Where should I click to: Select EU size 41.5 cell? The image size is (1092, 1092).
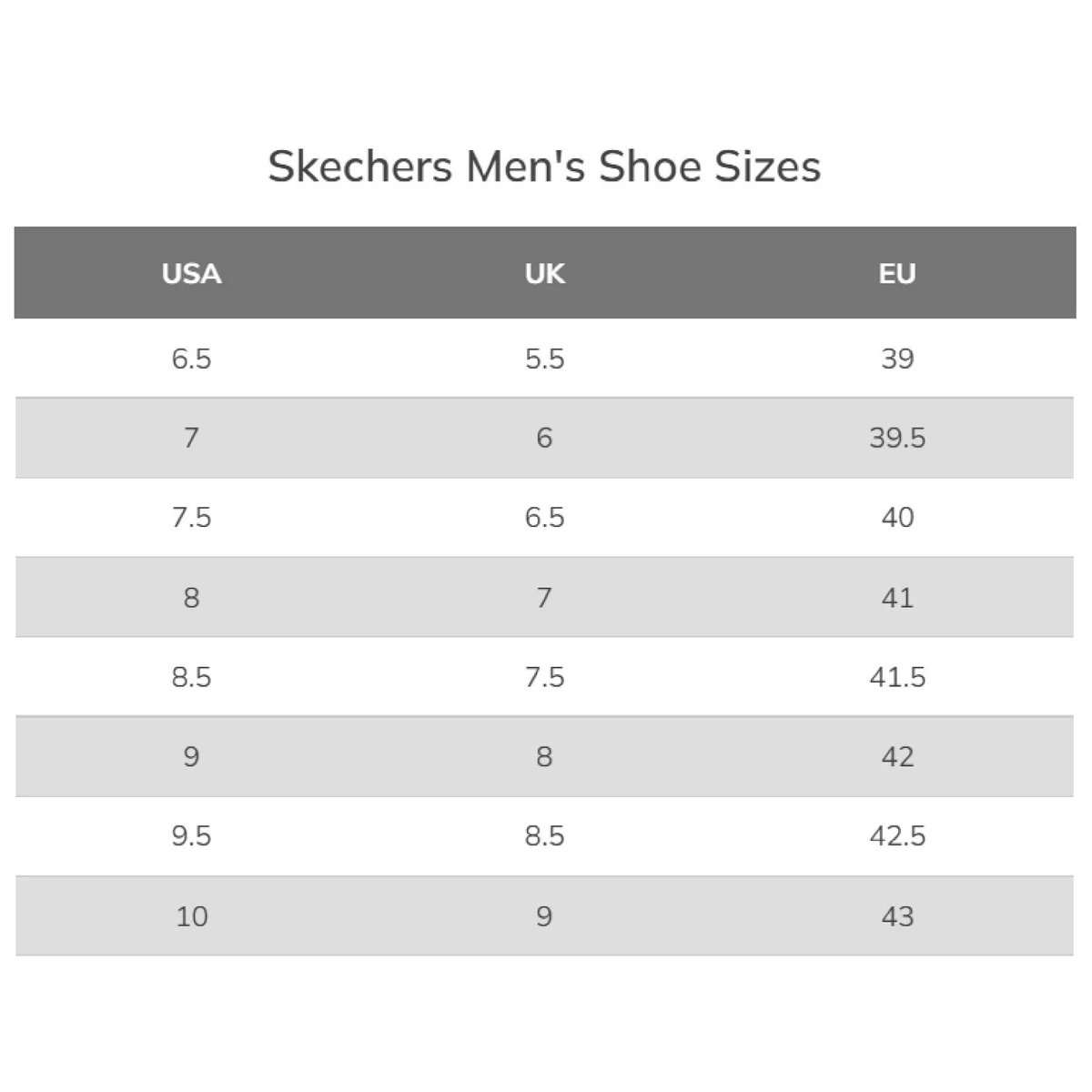point(897,677)
